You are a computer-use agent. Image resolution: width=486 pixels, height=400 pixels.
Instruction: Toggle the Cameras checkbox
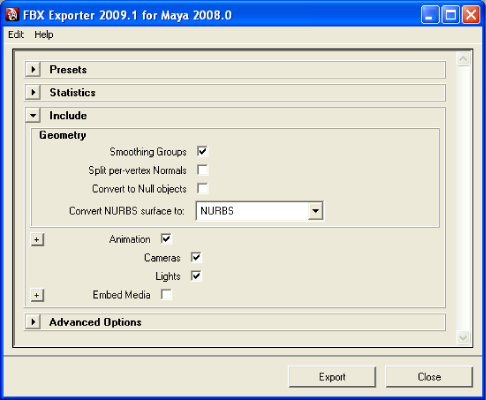point(196,257)
